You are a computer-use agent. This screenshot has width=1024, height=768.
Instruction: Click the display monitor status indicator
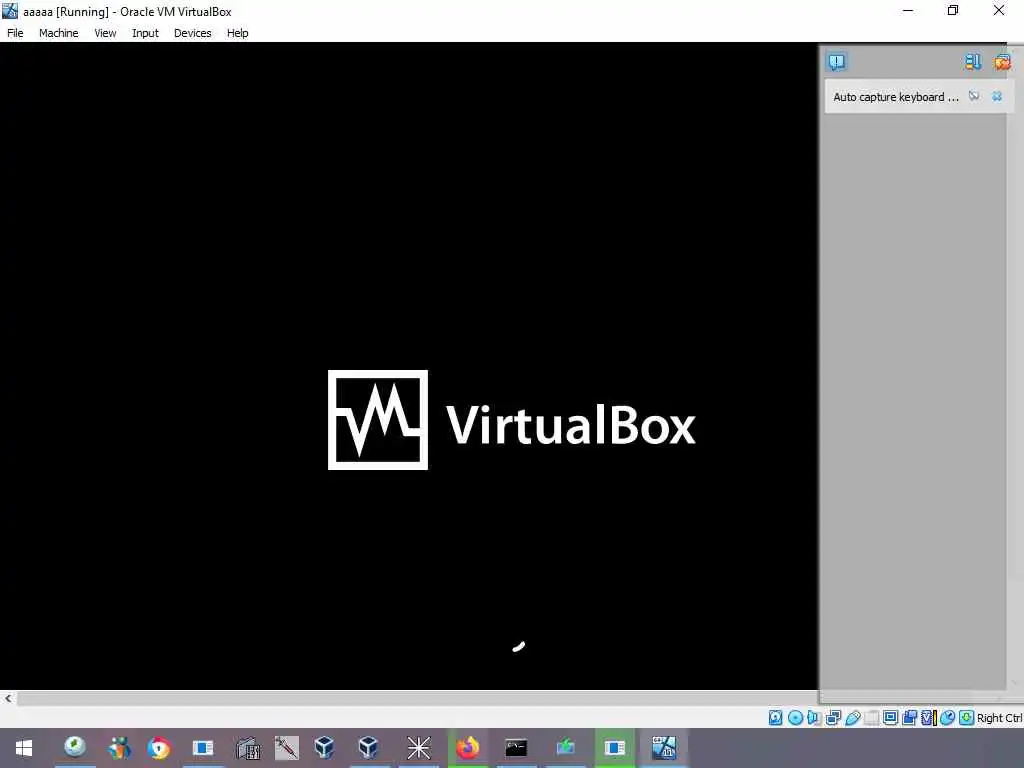[890, 718]
